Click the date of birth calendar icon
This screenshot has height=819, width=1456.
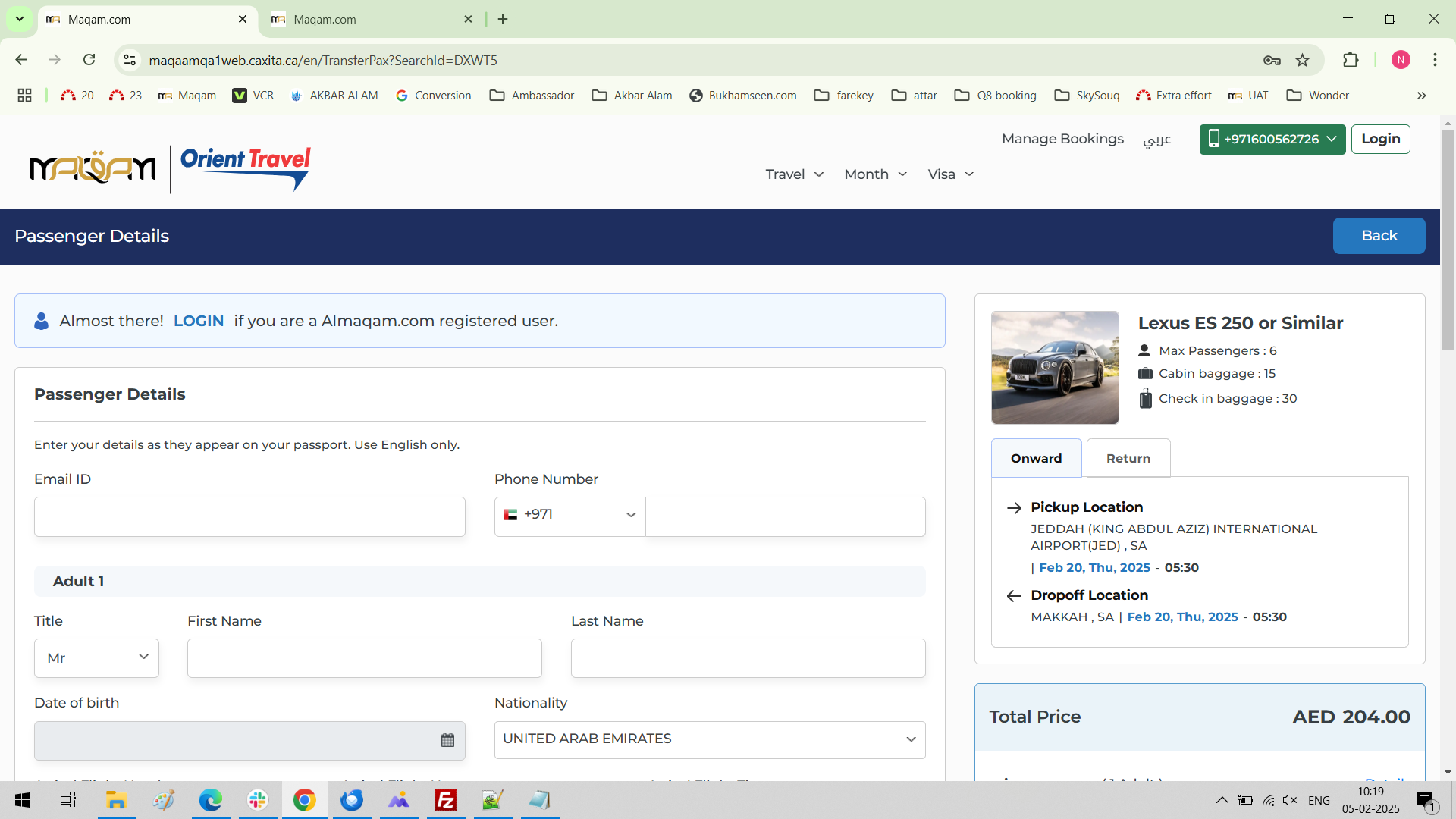(x=447, y=740)
